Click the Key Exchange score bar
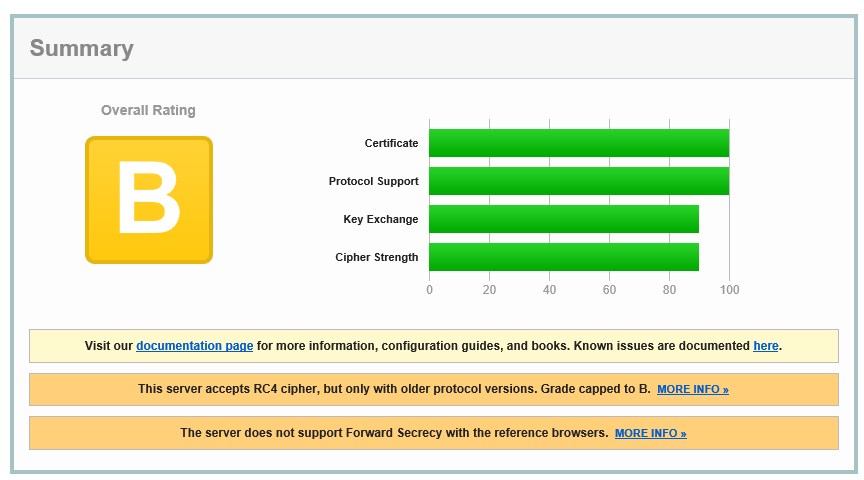Image resolution: width=864 pixels, height=480 pixels. [564, 219]
